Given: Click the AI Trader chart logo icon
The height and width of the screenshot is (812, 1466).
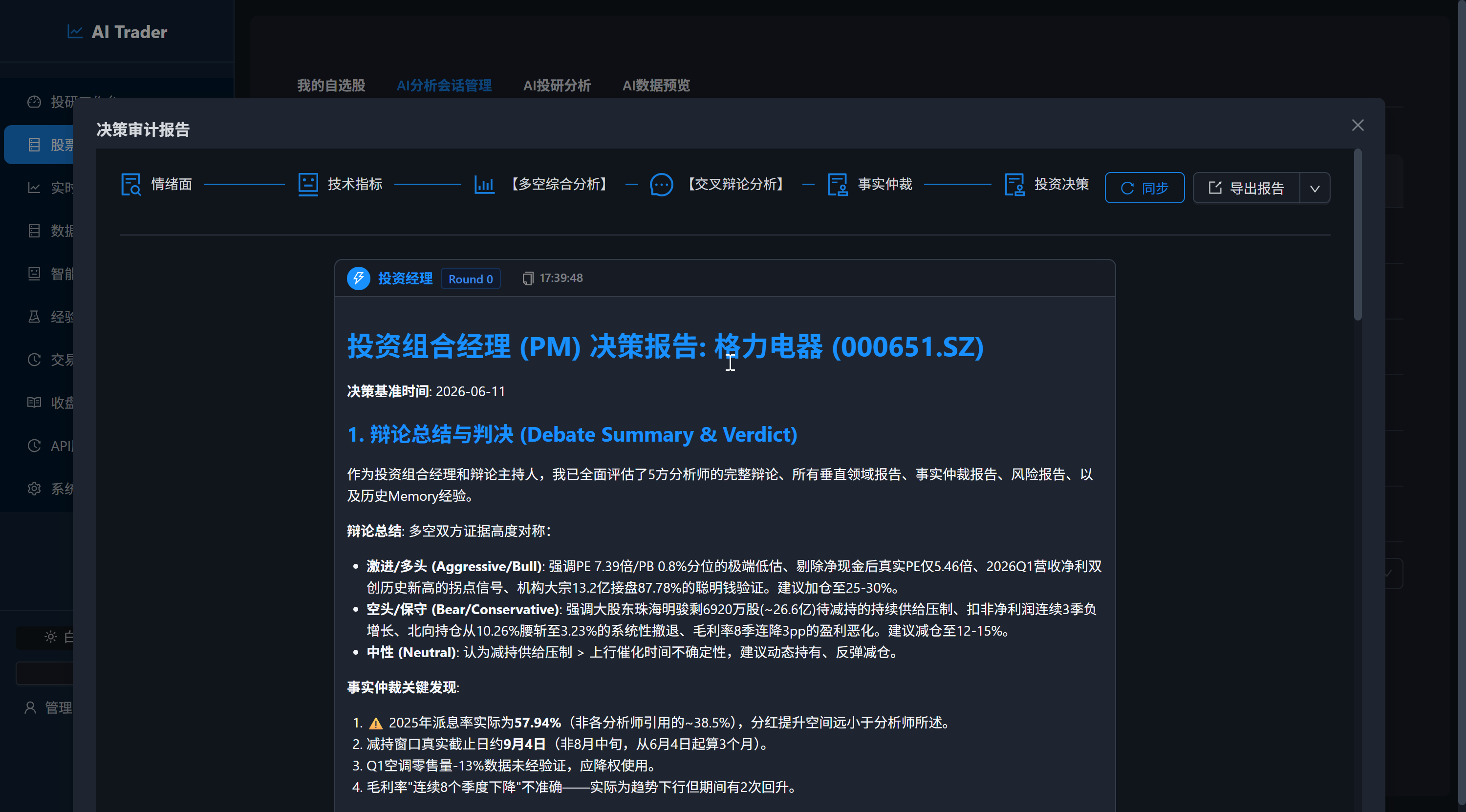Looking at the screenshot, I should tap(75, 31).
